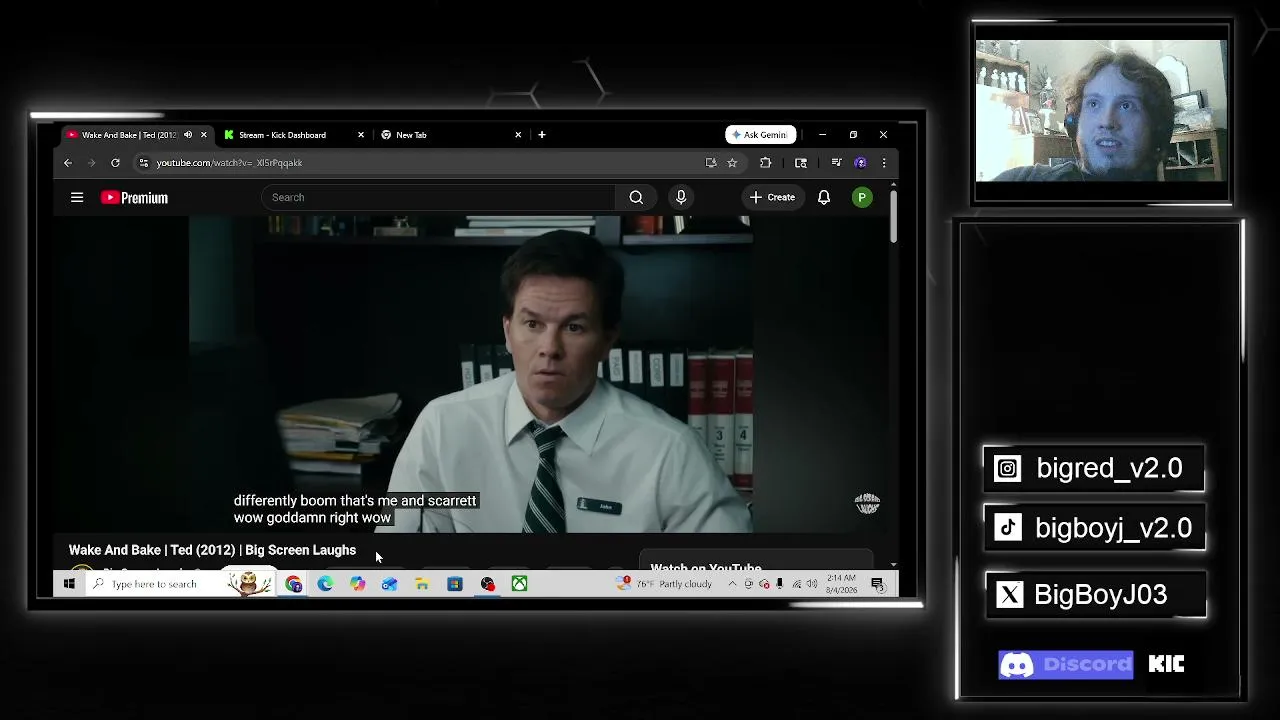Open Outlook from the taskbar
Screen dimensions: 1280x720
point(389,584)
